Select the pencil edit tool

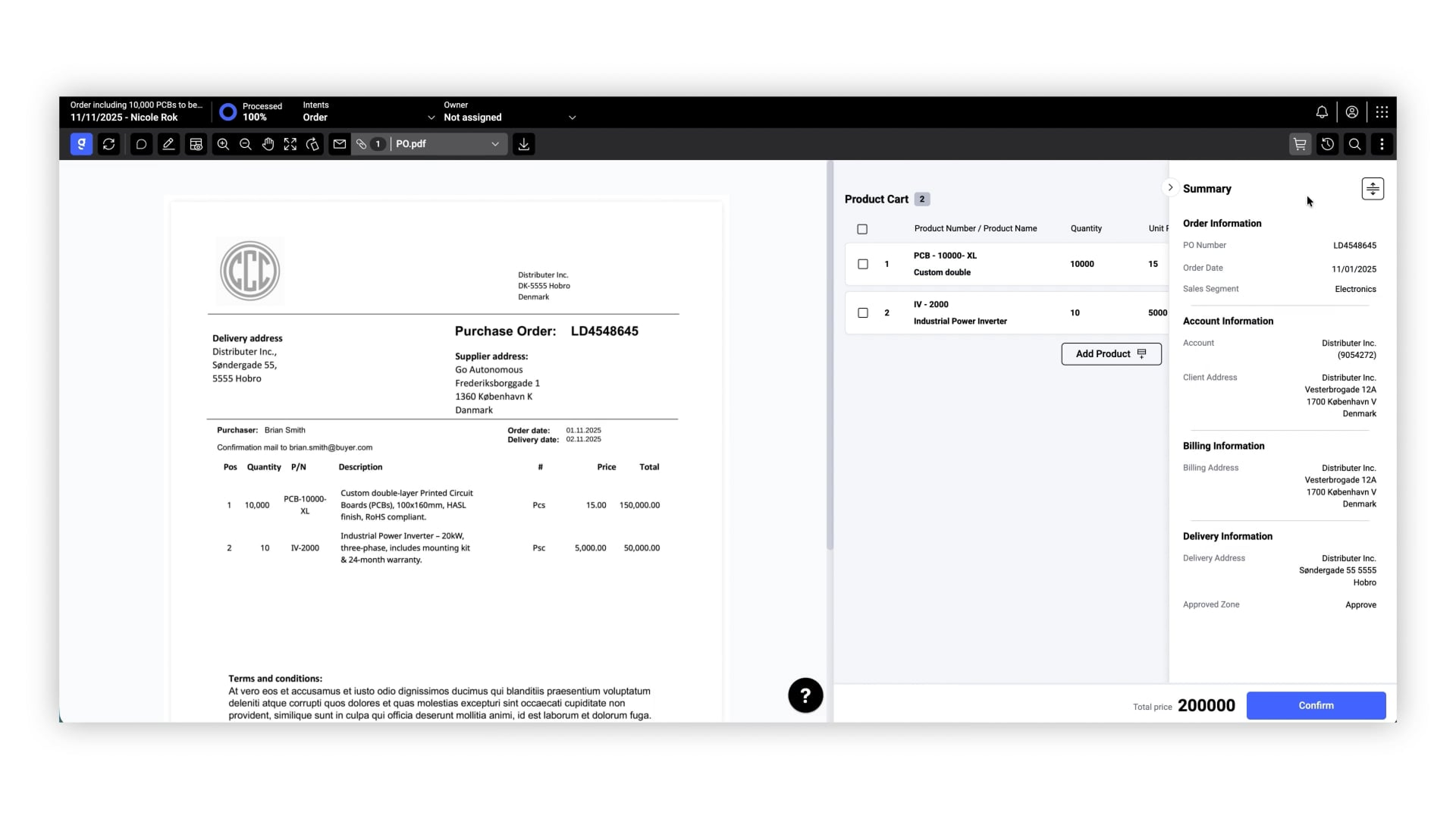pyautogui.click(x=168, y=144)
